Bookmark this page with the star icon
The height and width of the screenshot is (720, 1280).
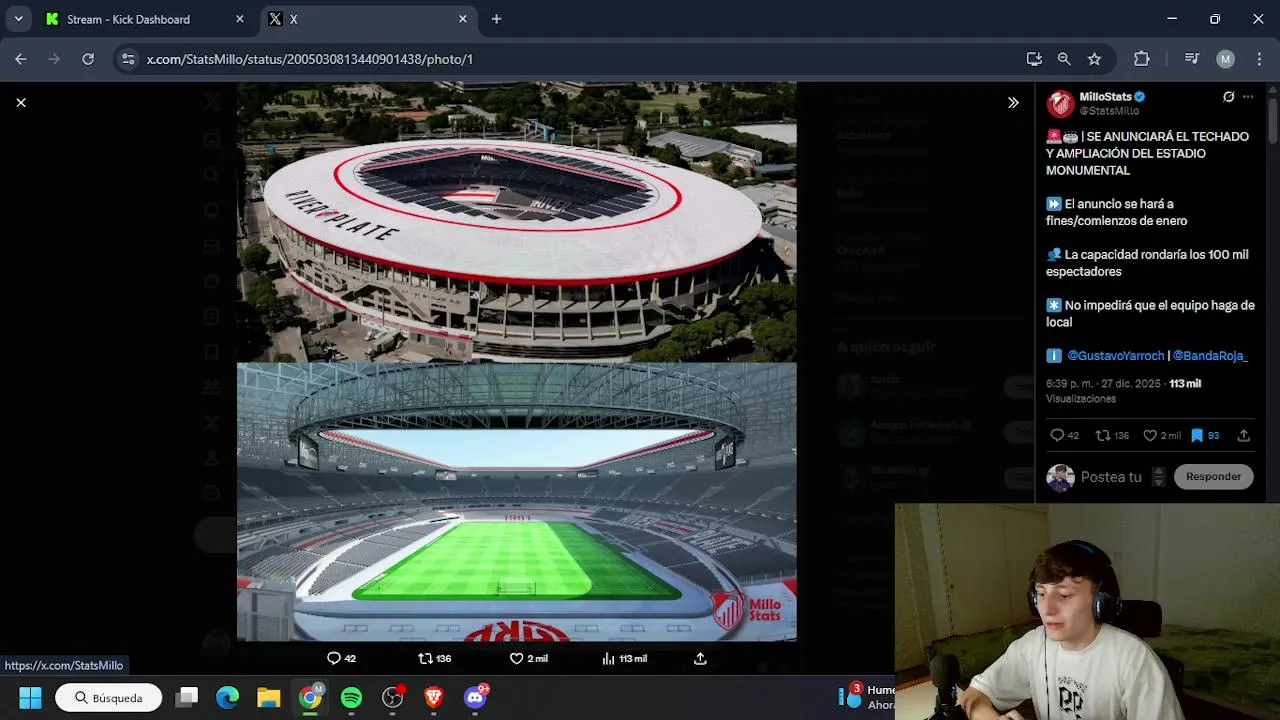tap(1094, 59)
